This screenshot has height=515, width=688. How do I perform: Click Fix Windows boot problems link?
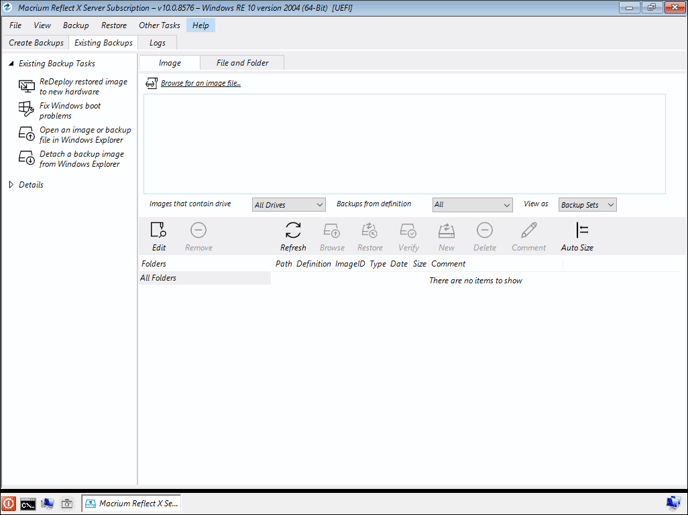(x=70, y=111)
